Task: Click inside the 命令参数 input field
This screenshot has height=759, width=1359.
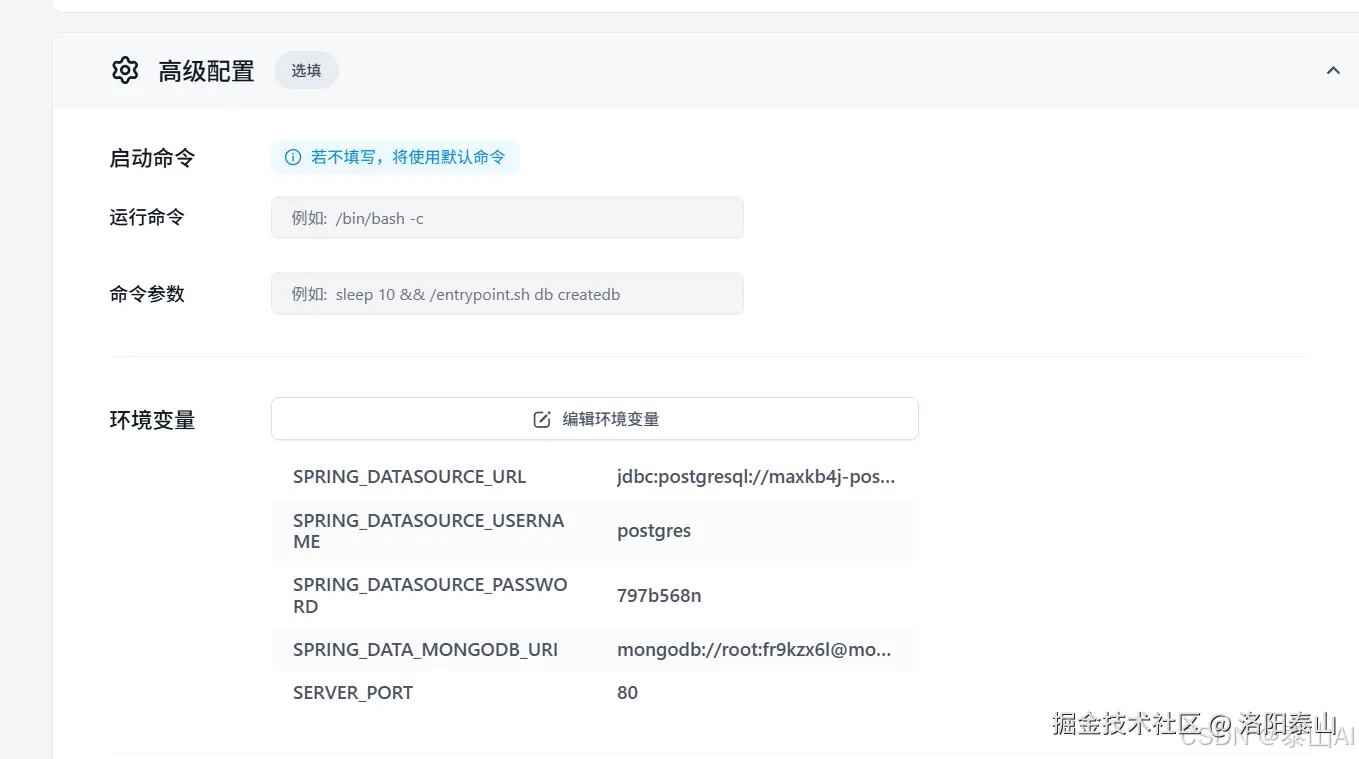Action: (506, 293)
